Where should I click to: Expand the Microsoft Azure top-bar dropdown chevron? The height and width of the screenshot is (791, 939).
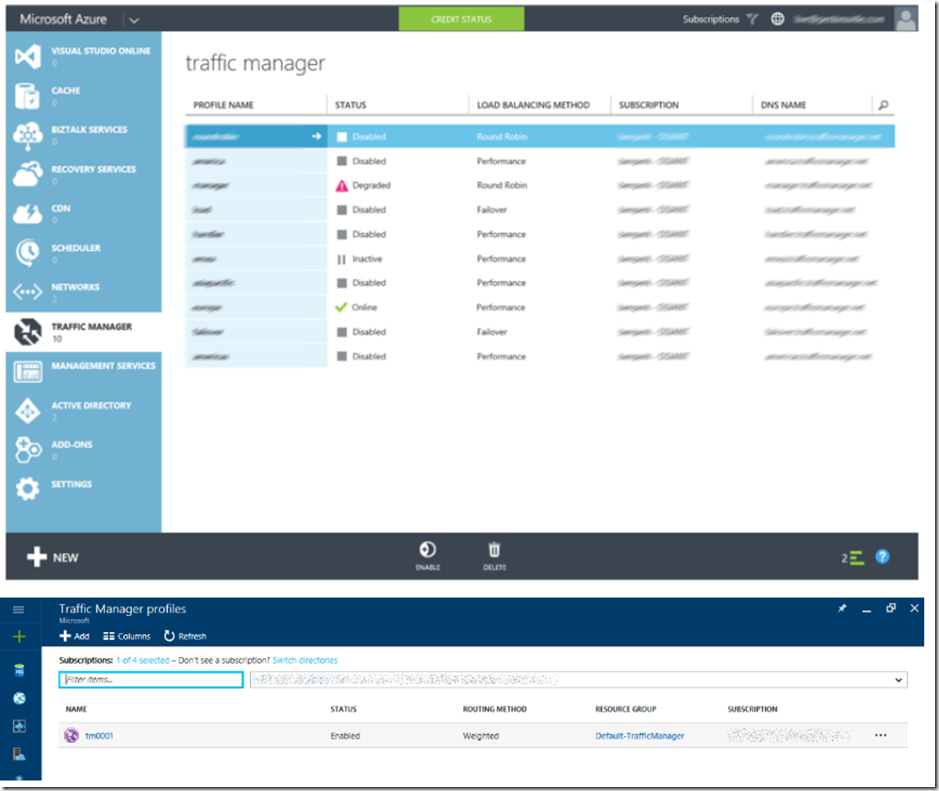point(134,20)
